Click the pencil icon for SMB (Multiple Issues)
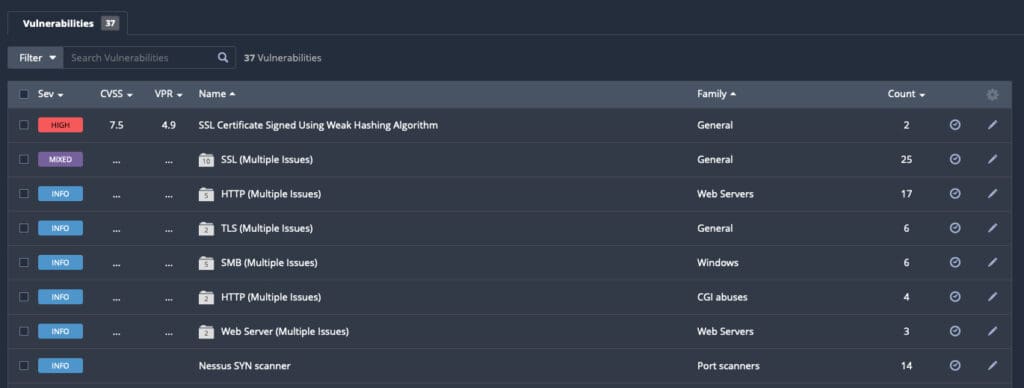Viewport: 1024px width, 388px height. [x=992, y=263]
